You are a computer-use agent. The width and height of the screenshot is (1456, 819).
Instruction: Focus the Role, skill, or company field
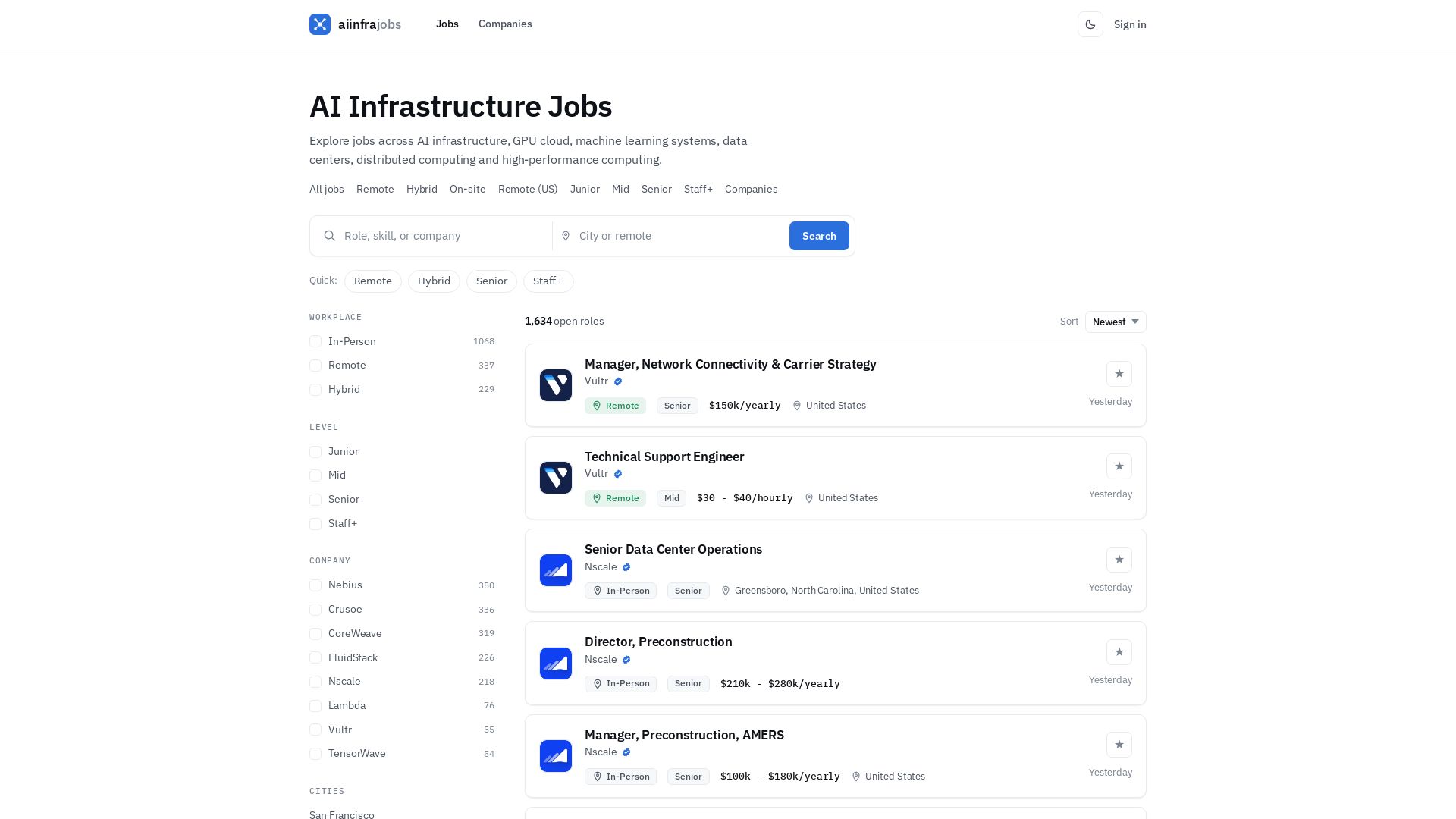pyautogui.click(x=431, y=236)
